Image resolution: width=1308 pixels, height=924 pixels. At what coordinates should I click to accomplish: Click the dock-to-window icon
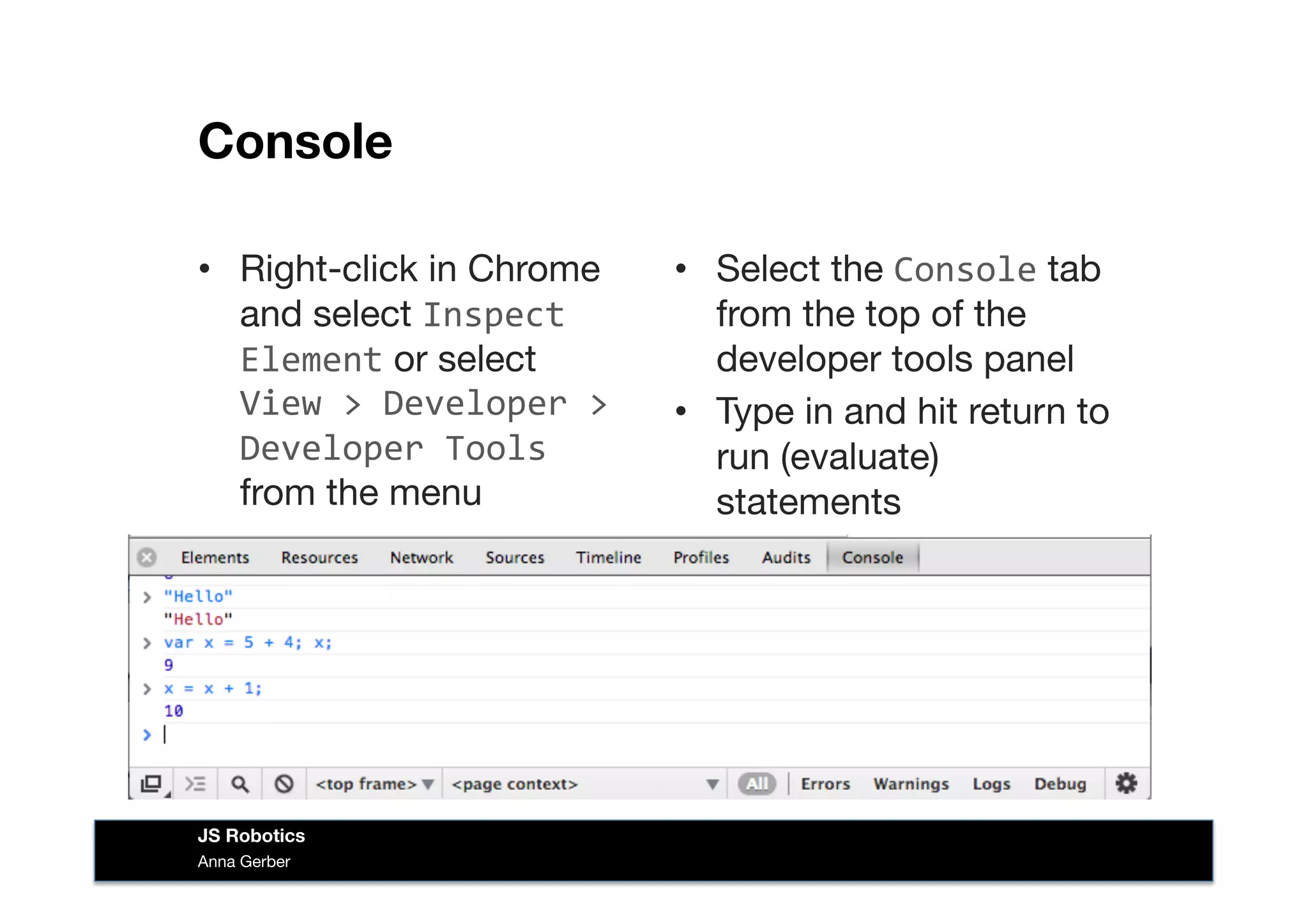point(151,784)
